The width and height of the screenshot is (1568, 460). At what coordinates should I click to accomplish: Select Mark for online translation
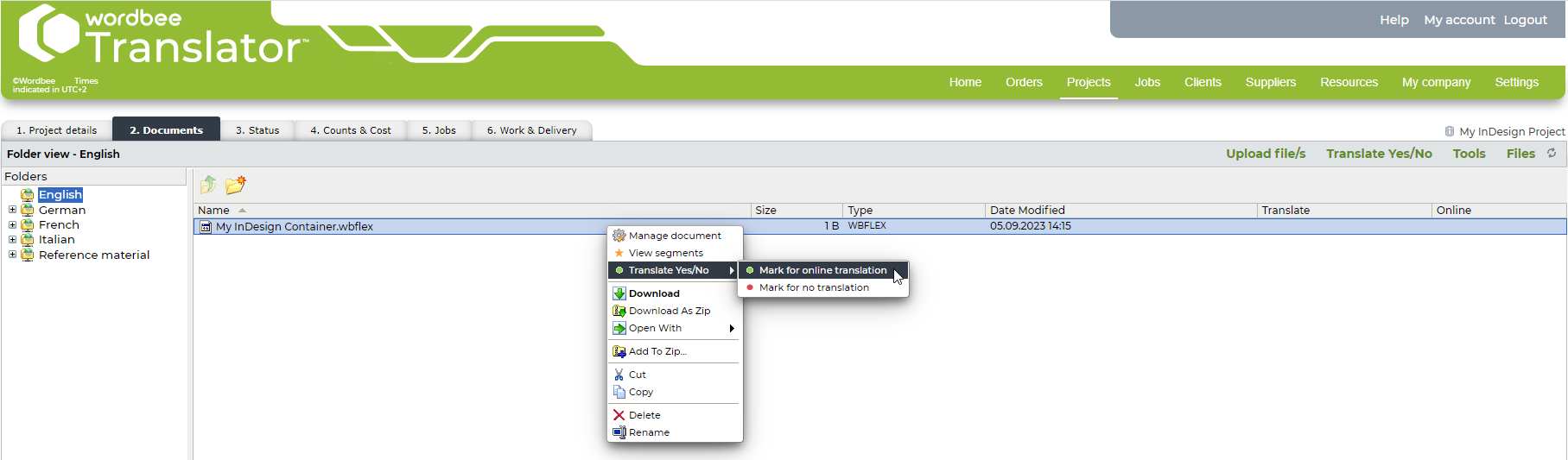(822, 270)
